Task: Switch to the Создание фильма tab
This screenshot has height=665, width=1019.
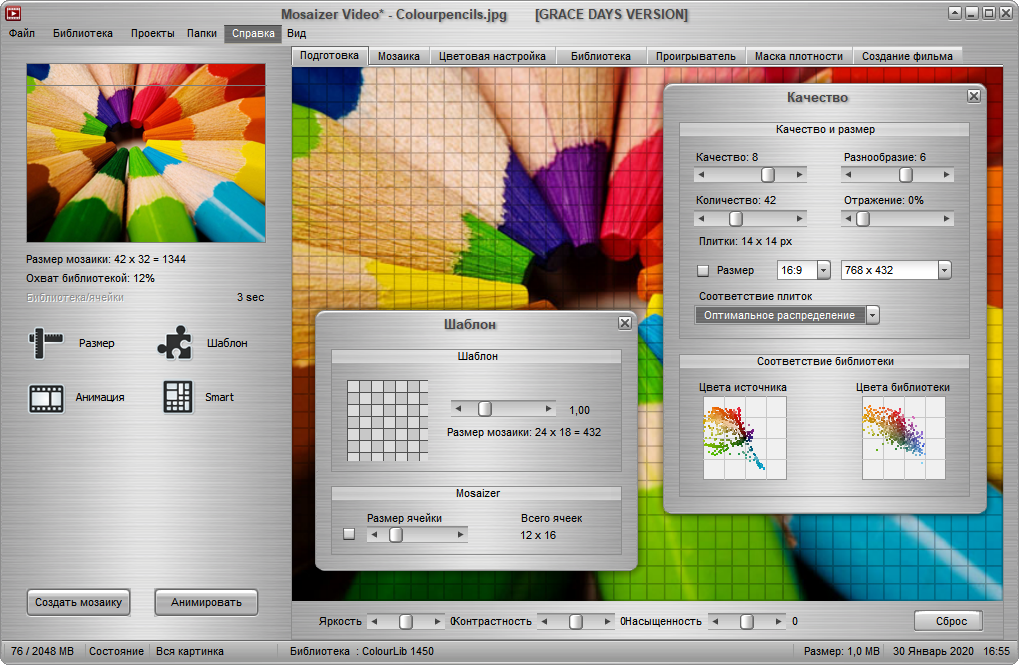Action: 907,57
